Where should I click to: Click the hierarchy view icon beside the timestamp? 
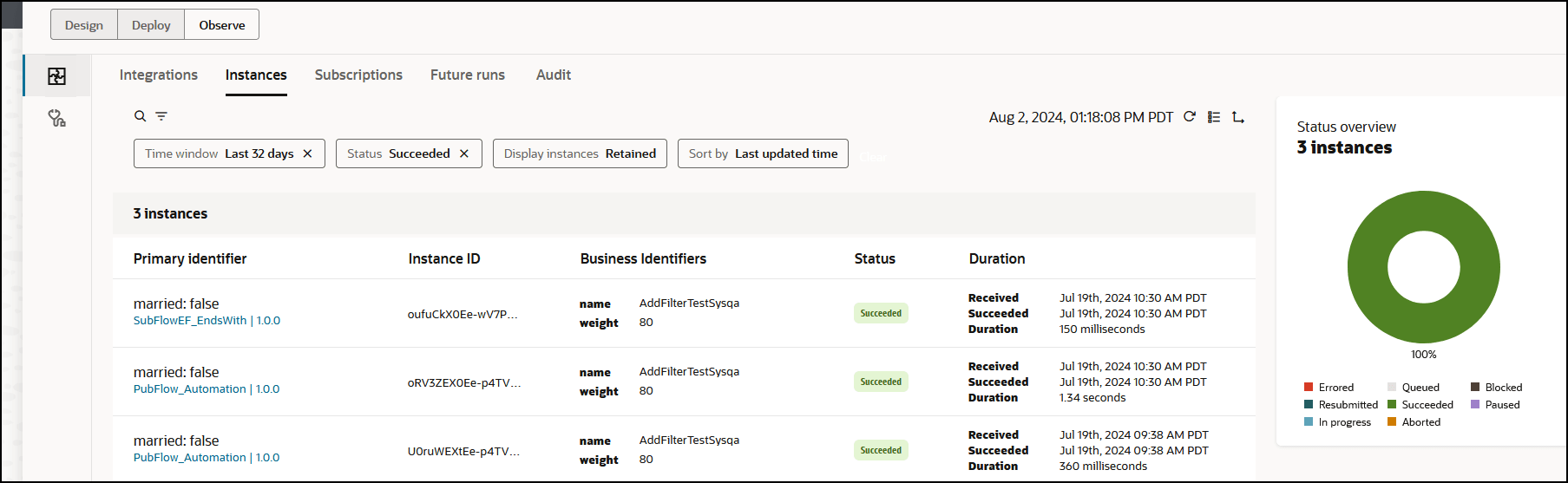pos(1238,117)
